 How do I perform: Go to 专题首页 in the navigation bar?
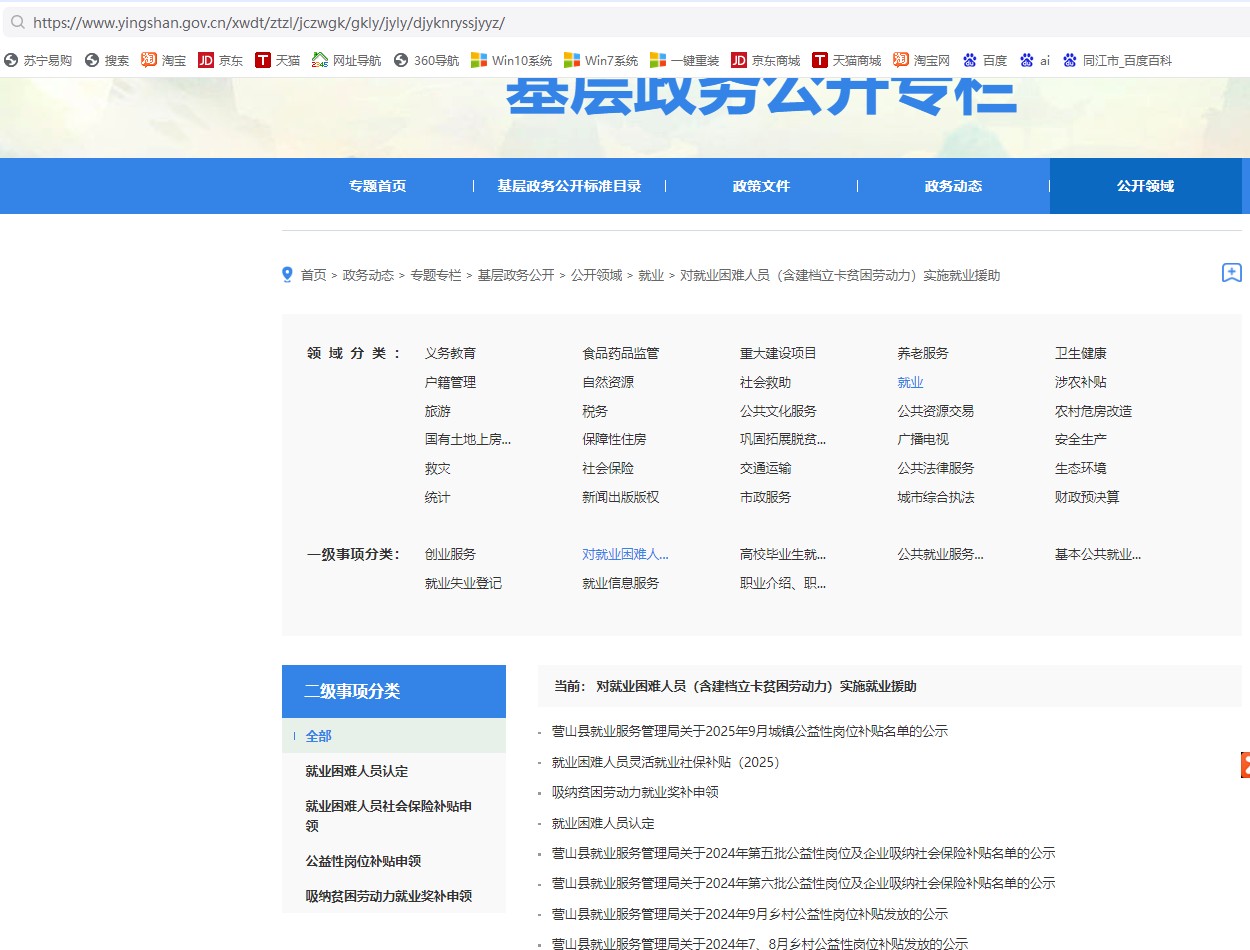[x=377, y=186]
